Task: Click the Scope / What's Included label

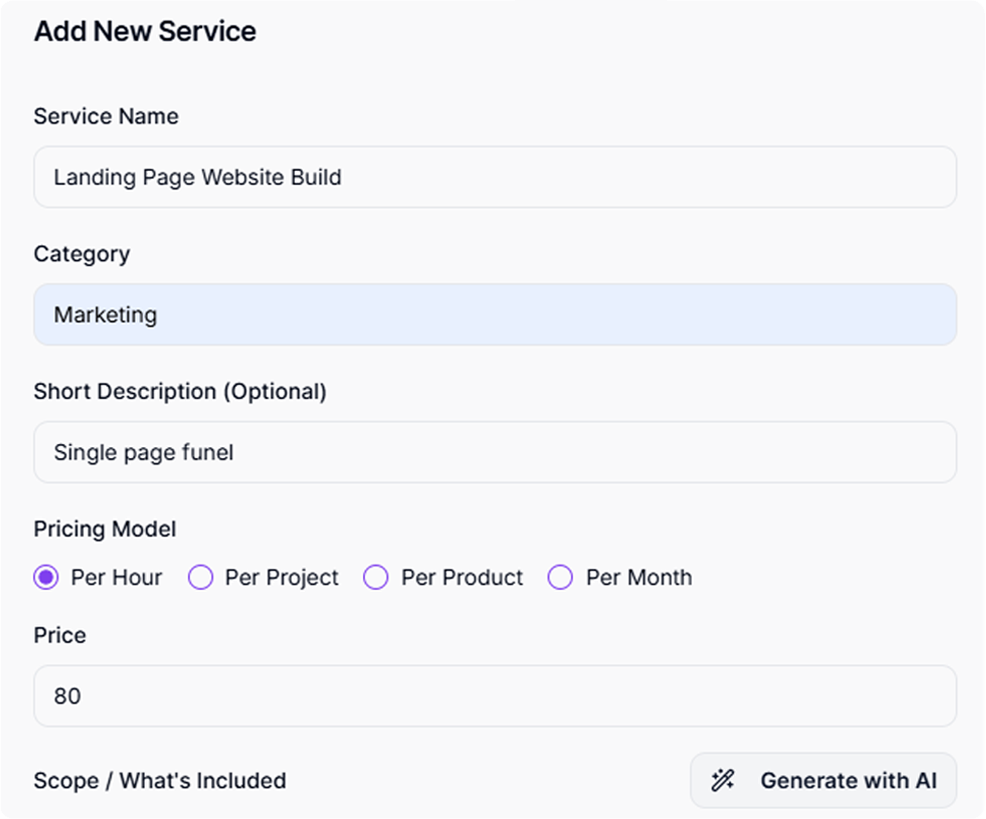Action: tap(160, 781)
